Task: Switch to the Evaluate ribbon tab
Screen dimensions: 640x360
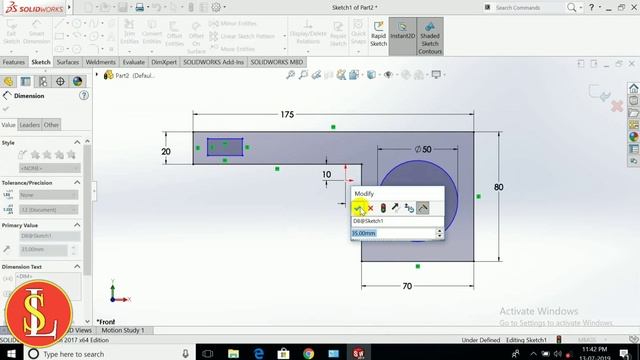Action: click(x=133, y=62)
